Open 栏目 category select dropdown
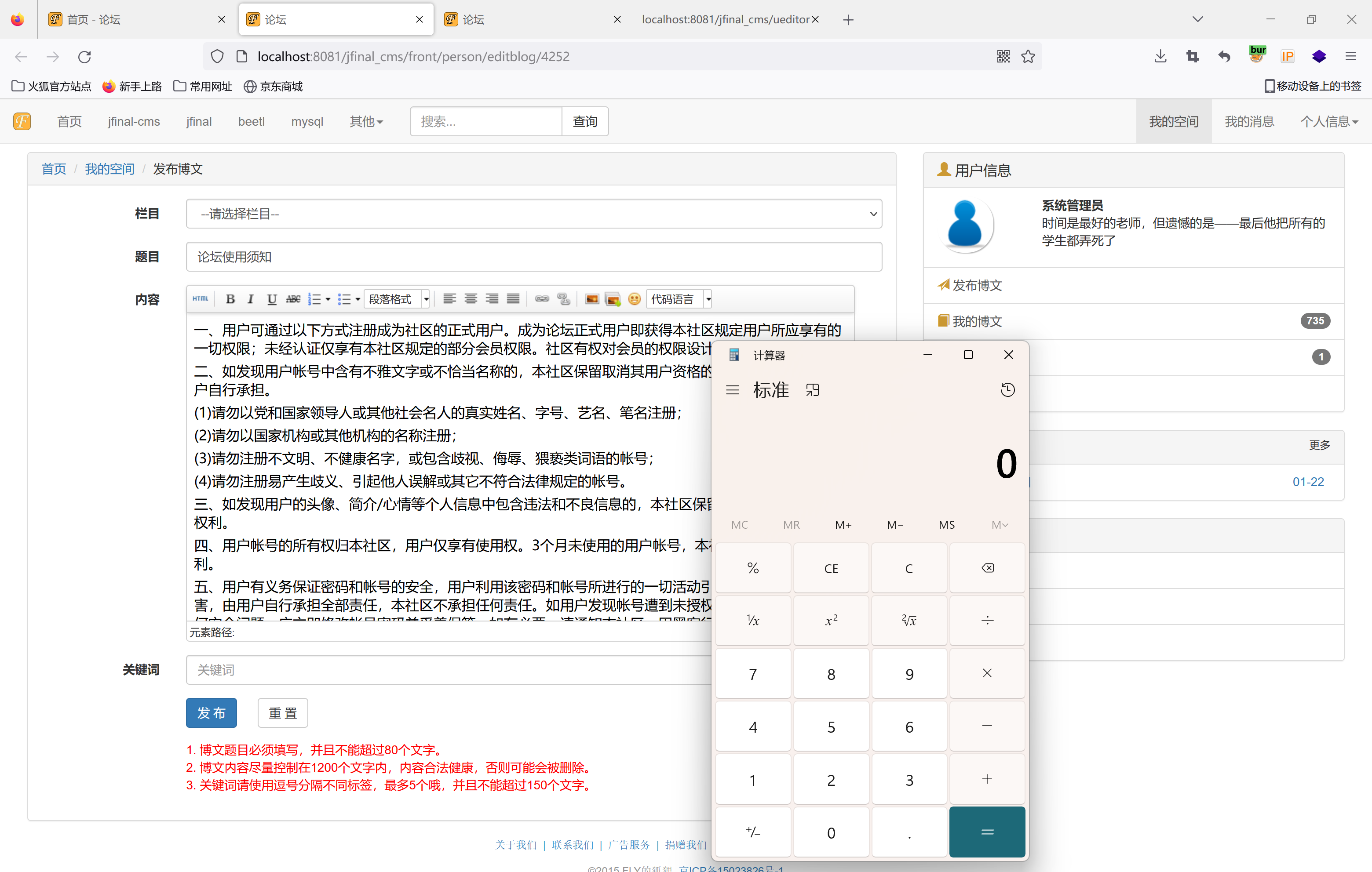The image size is (1372, 872). point(534,214)
